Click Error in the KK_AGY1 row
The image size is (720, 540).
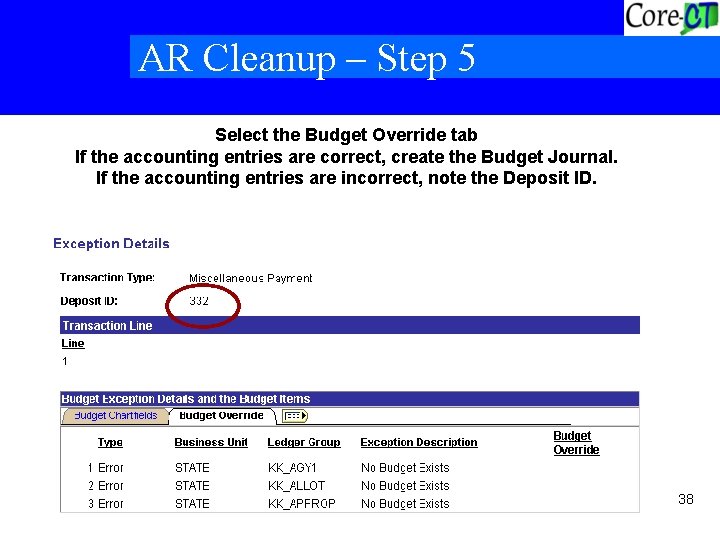pyautogui.click(x=111, y=468)
